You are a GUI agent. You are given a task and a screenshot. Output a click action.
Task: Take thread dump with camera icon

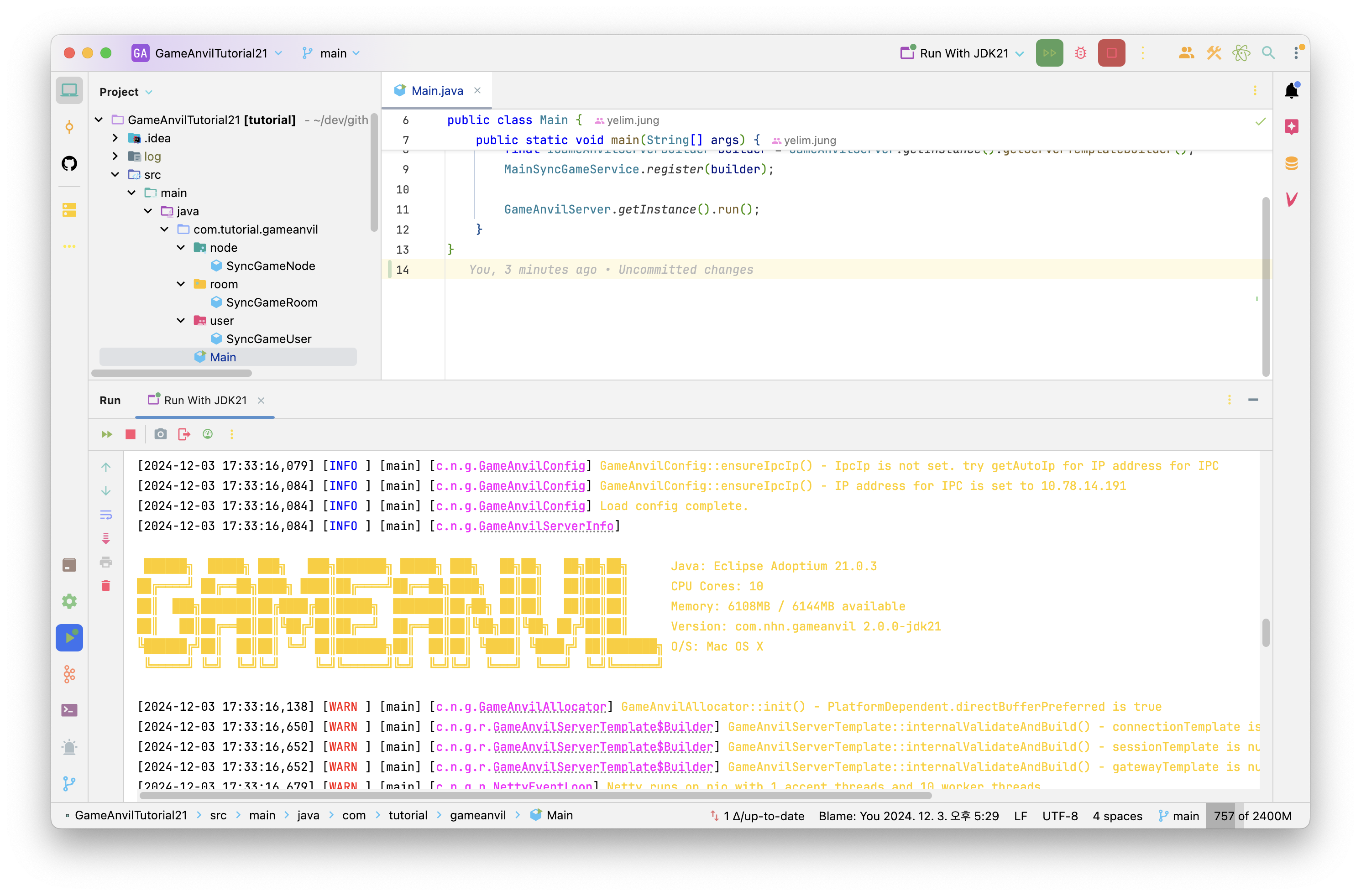pos(161,434)
